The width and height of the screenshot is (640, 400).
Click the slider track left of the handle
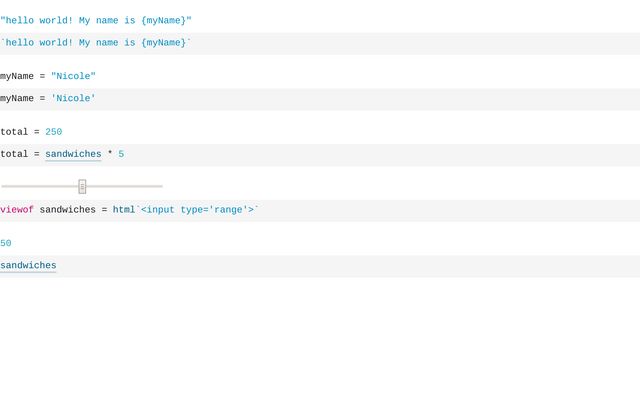click(x=40, y=186)
